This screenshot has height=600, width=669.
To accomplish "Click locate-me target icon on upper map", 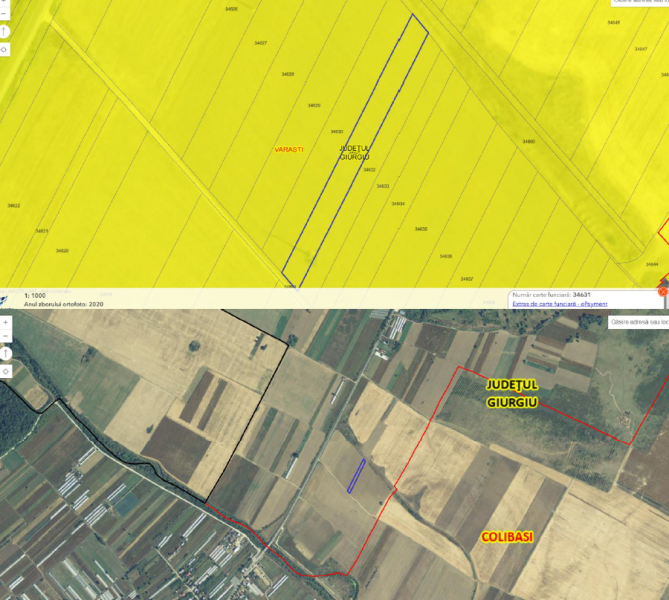I will [5, 48].
